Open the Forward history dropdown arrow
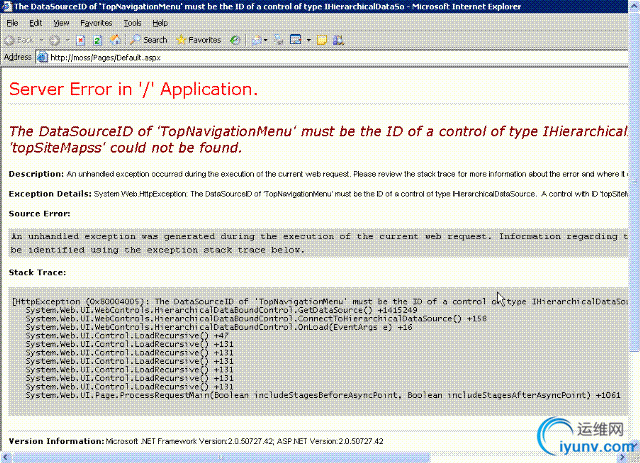Screen dimensions: 640x463 tap(67, 40)
